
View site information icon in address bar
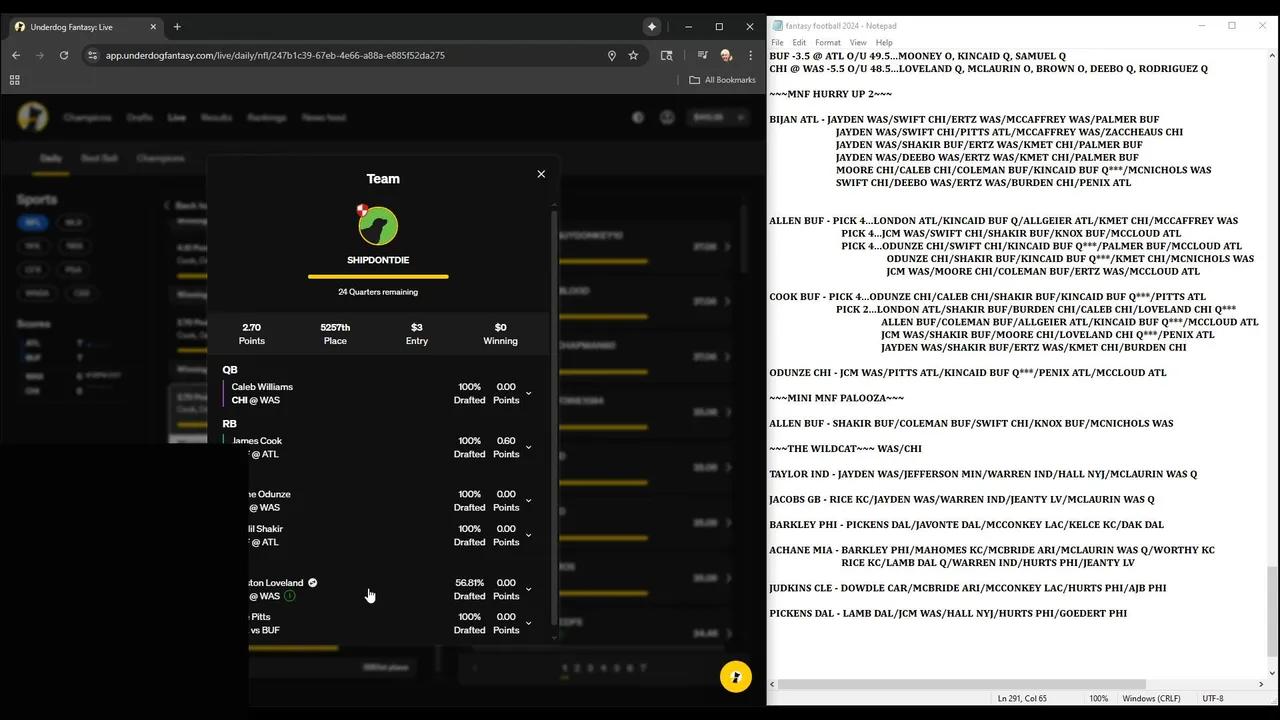92,56
